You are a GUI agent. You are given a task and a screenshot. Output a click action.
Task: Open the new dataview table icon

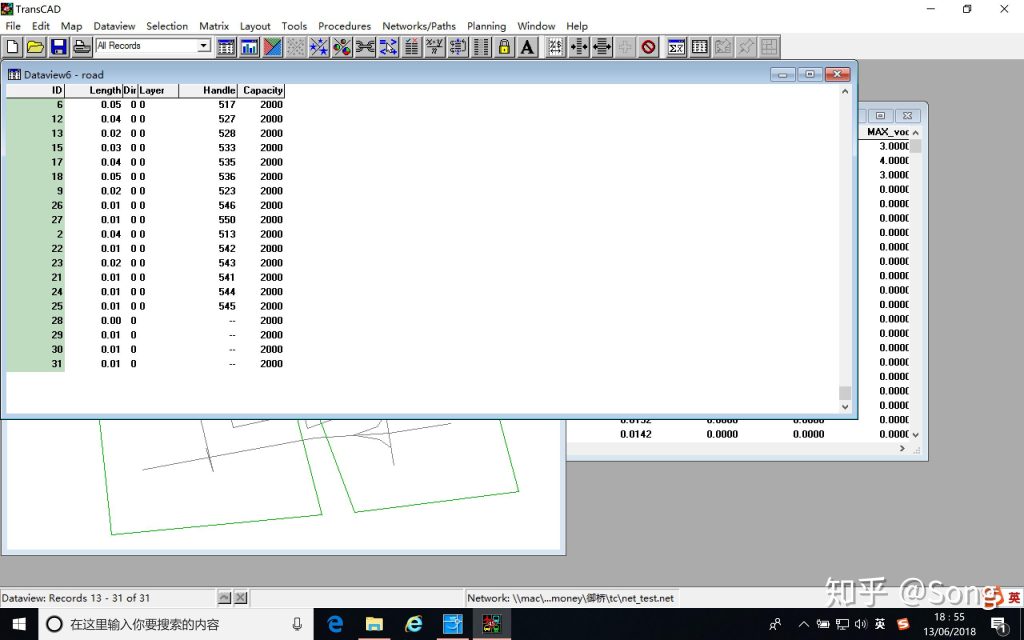point(226,46)
